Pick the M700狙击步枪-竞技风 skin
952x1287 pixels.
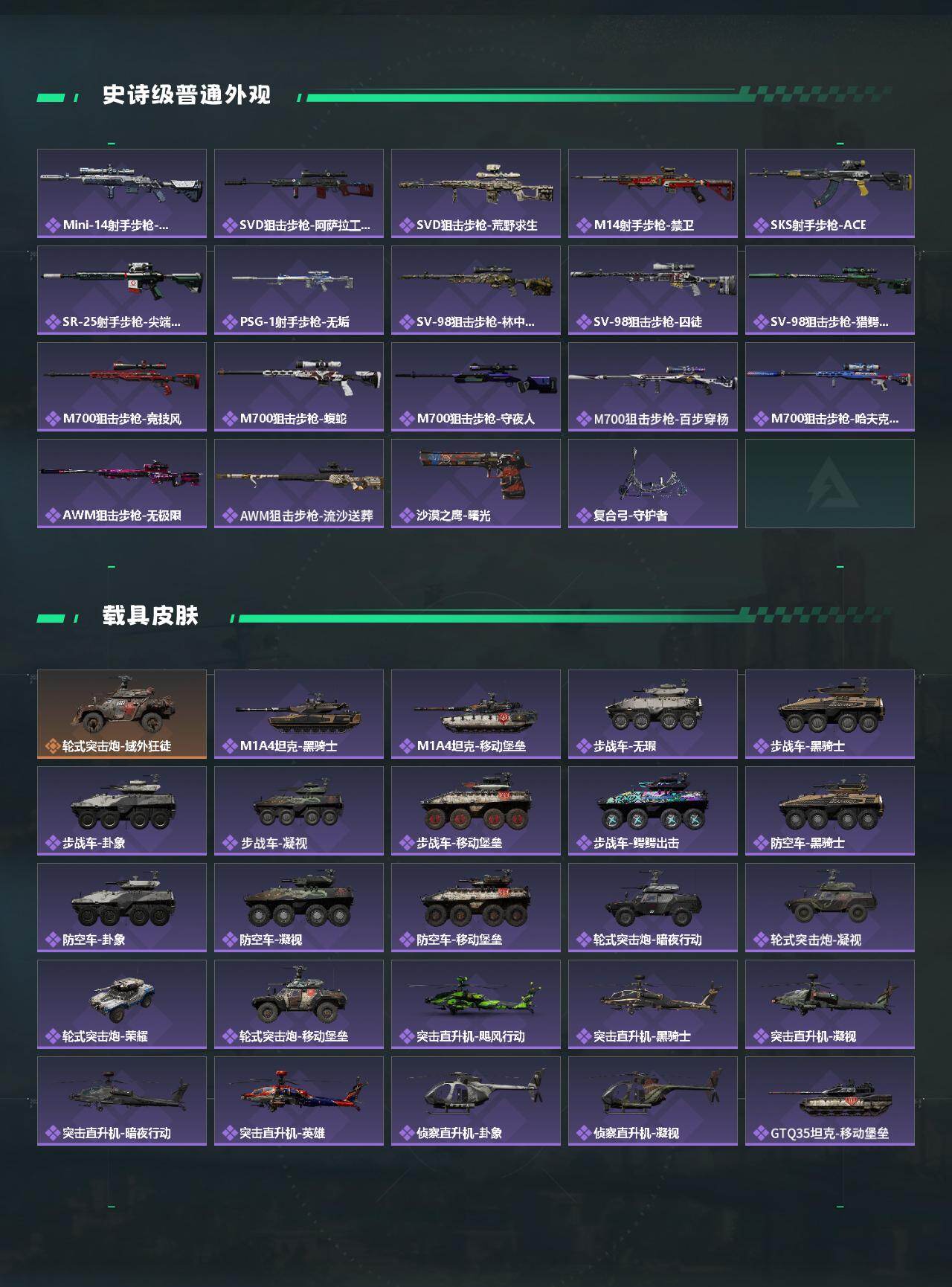tap(122, 387)
